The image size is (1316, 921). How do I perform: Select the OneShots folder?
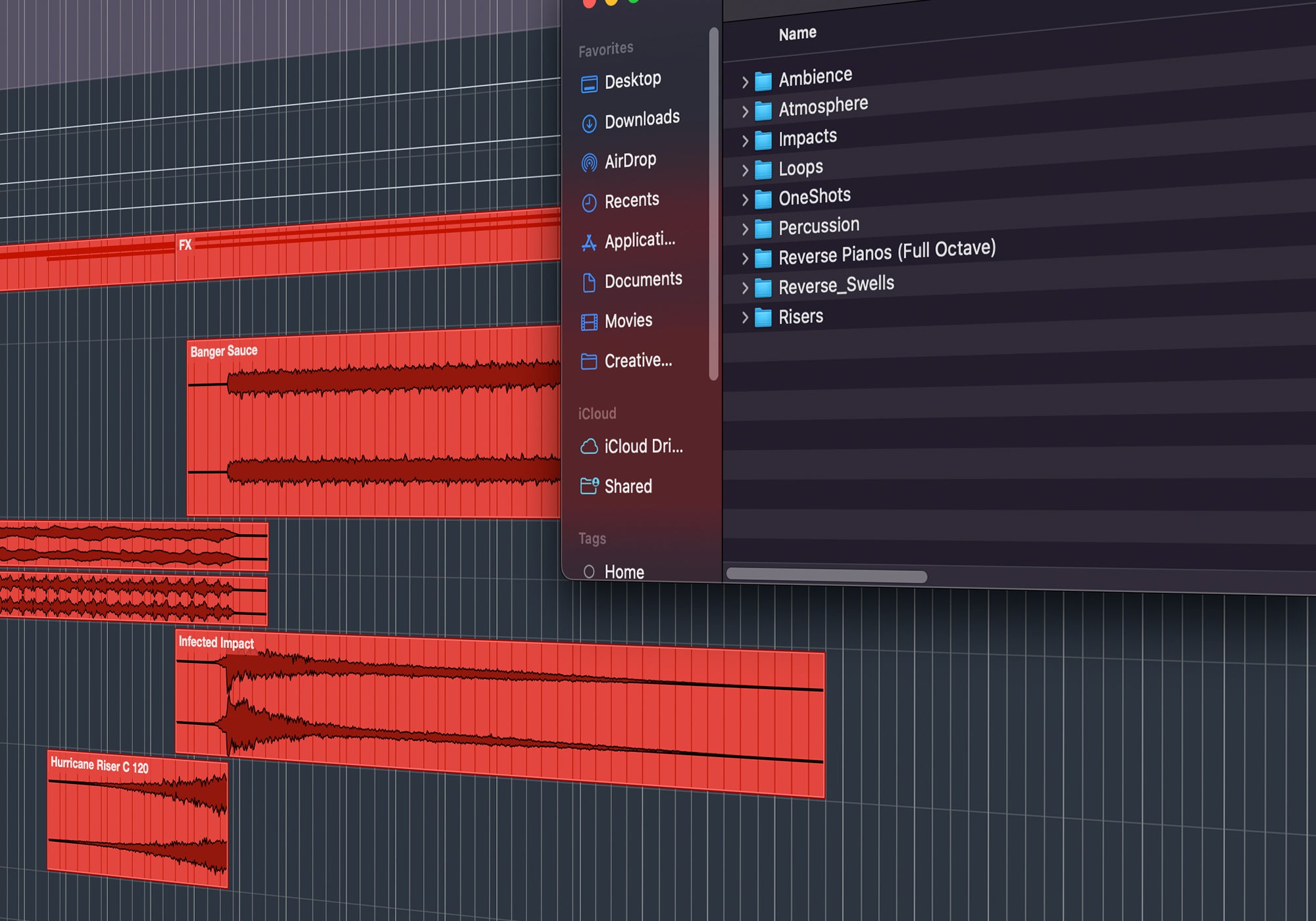pyautogui.click(x=814, y=197)
